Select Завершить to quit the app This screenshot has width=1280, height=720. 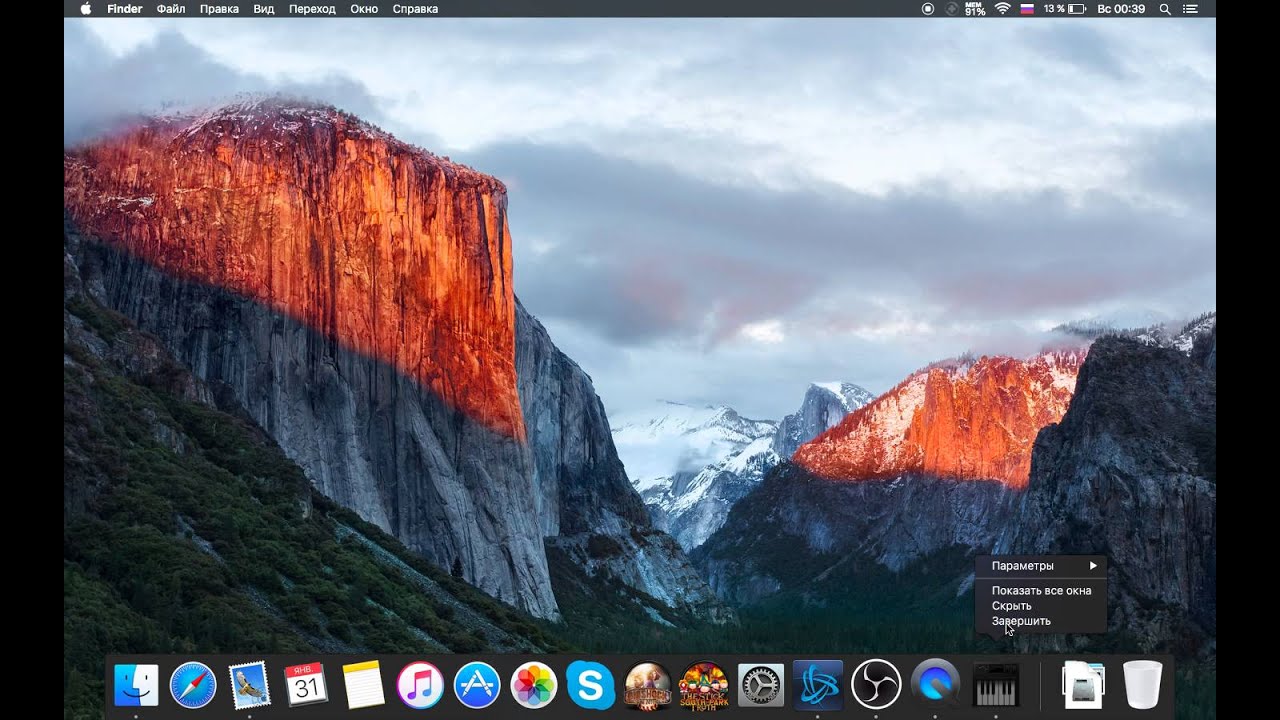1041,621
